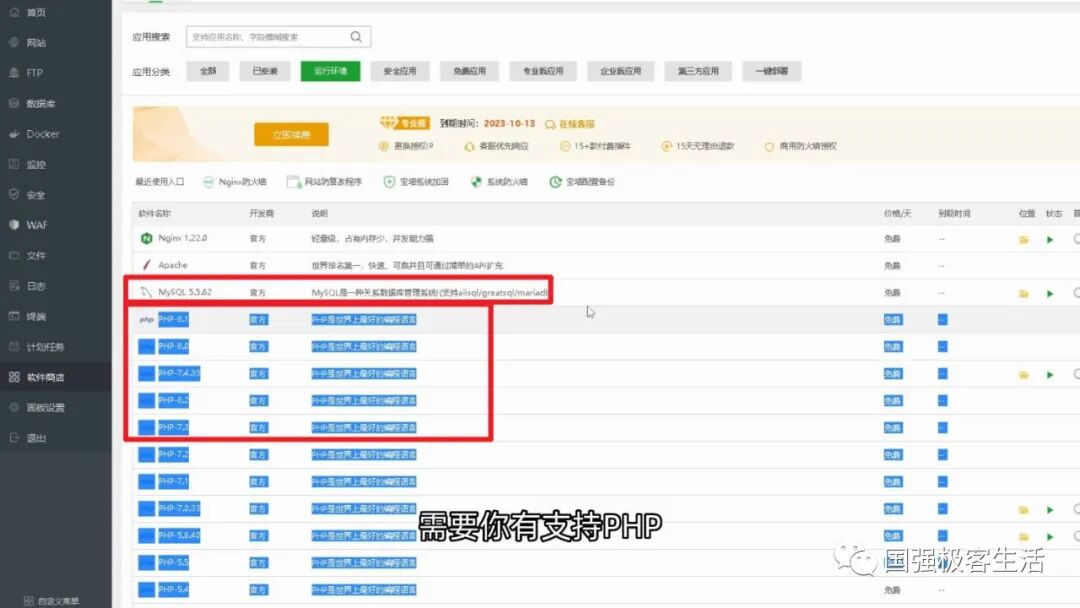Click the Apache software name
Viewport: 1080px width, 608px height.
point(173,265)
